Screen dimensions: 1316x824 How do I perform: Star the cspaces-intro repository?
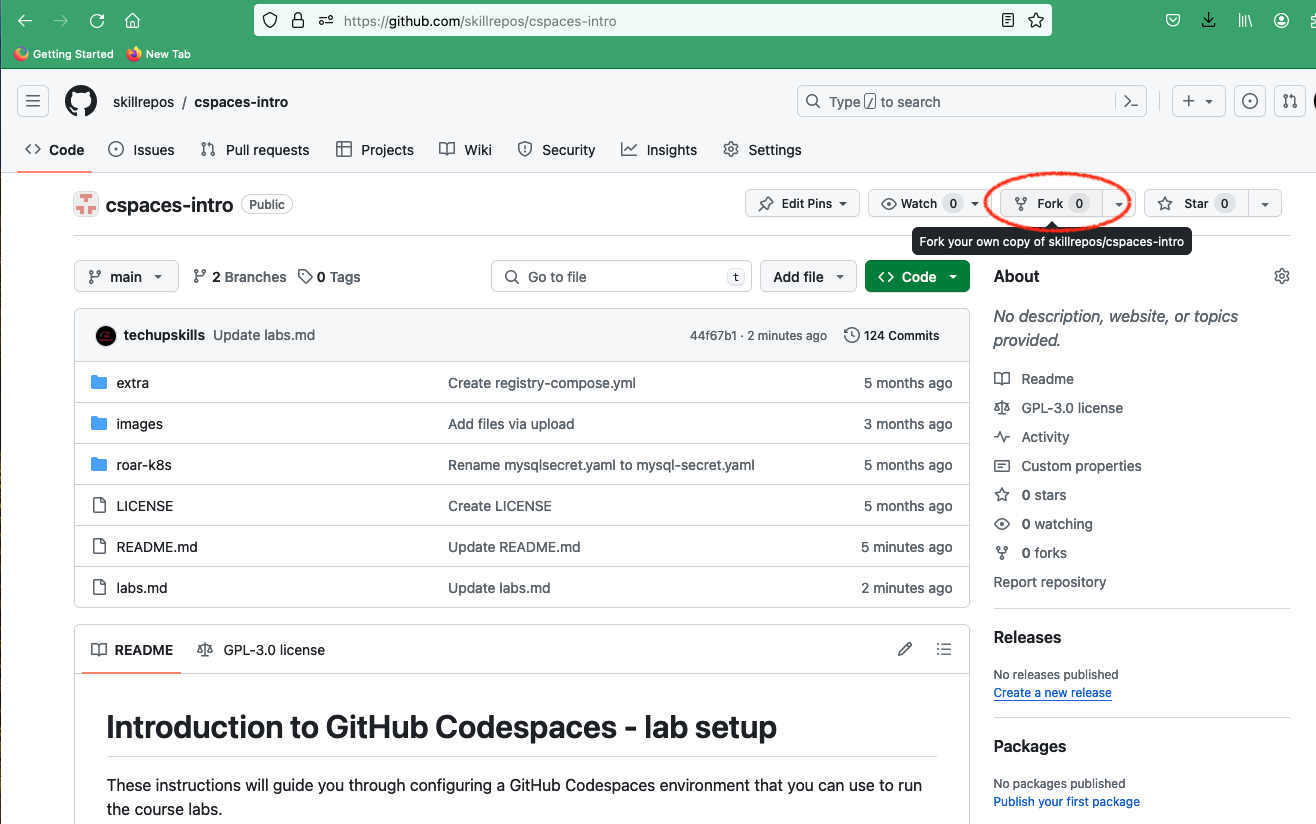click(x=1195, y=204)
